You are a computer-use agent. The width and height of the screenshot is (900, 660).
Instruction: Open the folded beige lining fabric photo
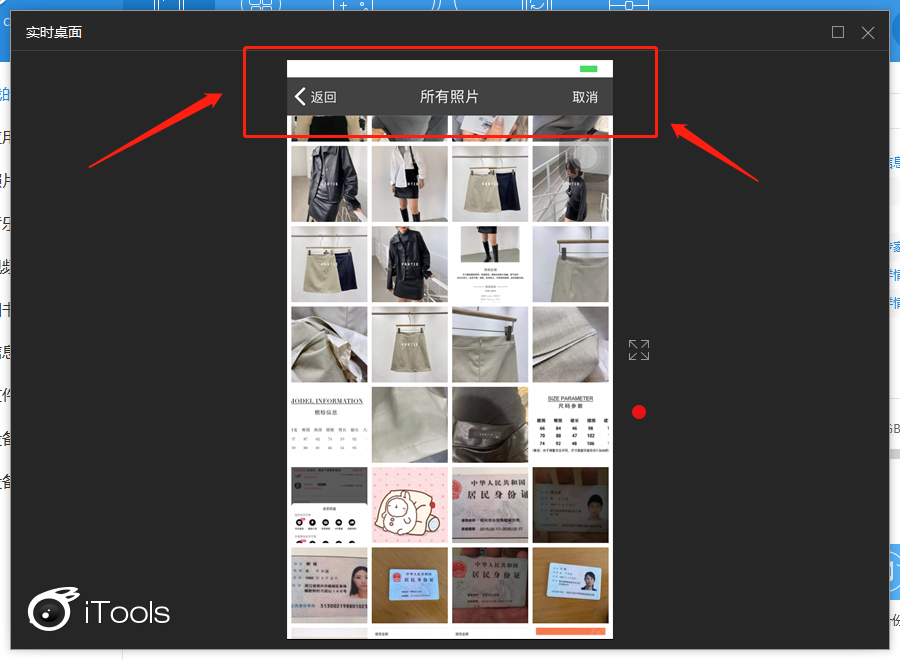click(329, 344)
